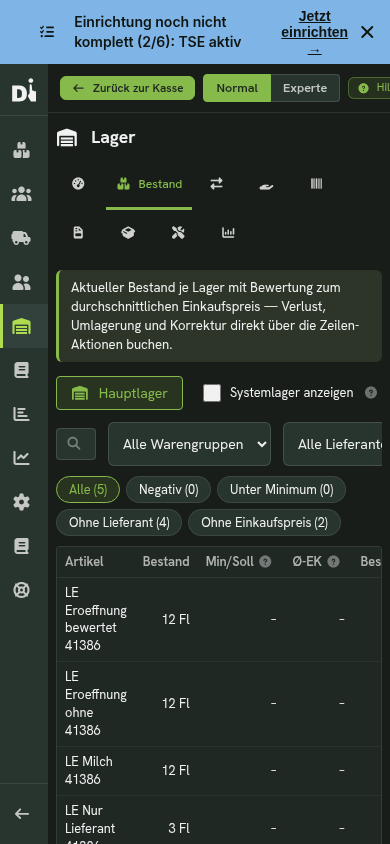Dismiss the setup banner with X

367,32
